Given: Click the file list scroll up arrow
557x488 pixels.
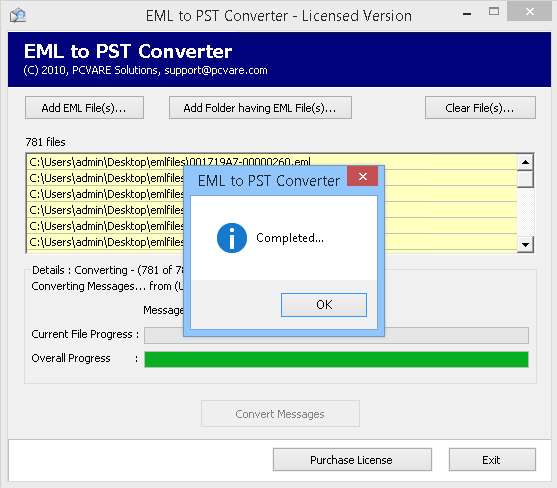Looking at the screenshot, I should [525, 162].
